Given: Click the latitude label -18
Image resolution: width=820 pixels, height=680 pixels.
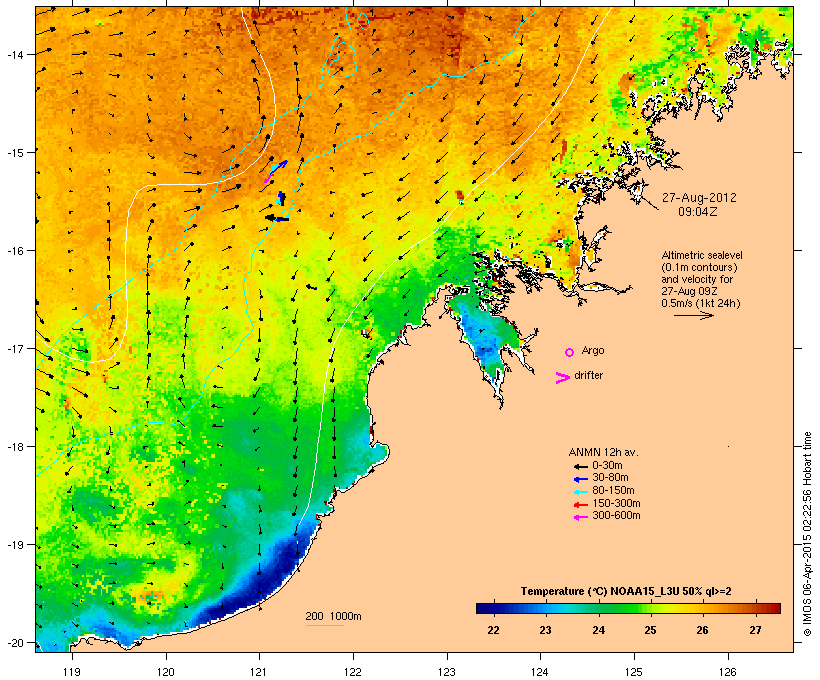Looking at the screenshot, I should (14, 447).
